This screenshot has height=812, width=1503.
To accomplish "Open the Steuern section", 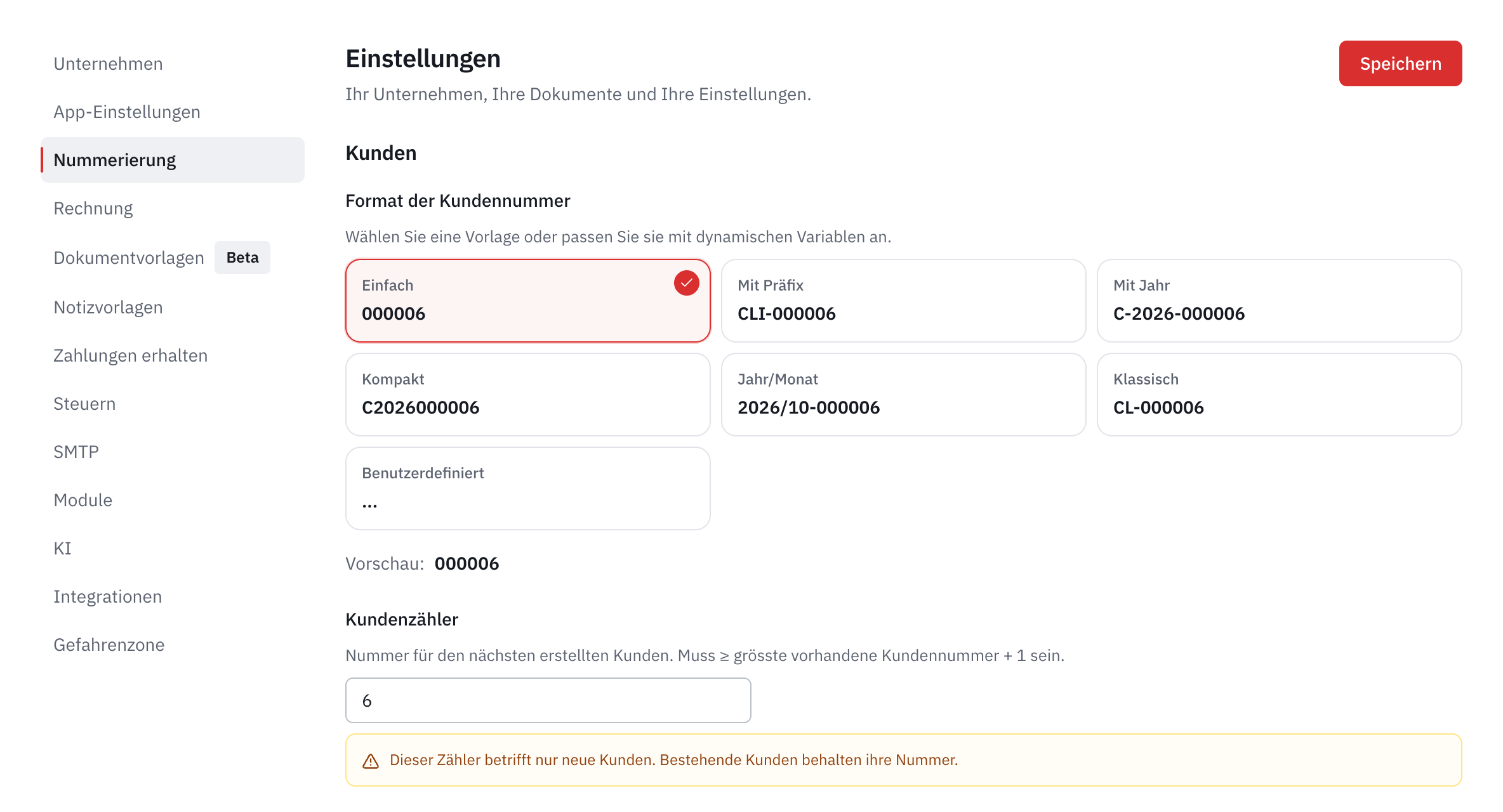I will coord(172,403).
